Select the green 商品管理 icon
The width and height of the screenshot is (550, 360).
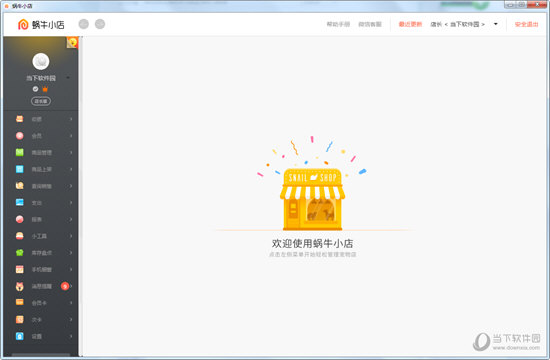(x=20, y=152)
